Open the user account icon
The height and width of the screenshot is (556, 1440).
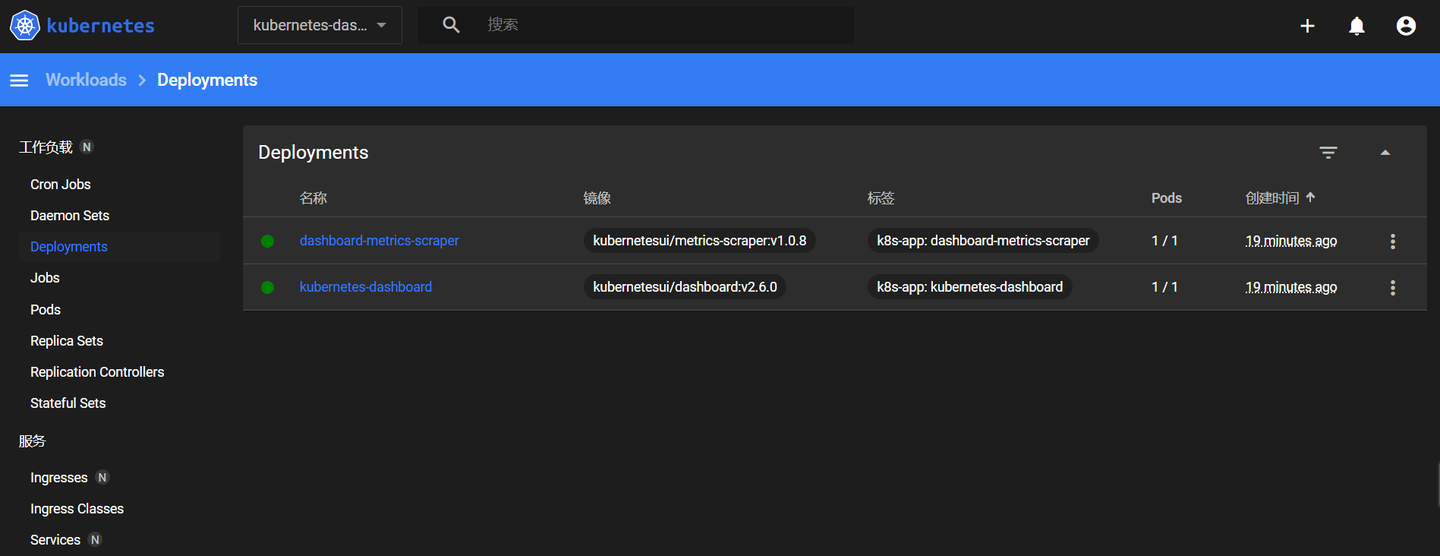click(x=1406, y=26)
